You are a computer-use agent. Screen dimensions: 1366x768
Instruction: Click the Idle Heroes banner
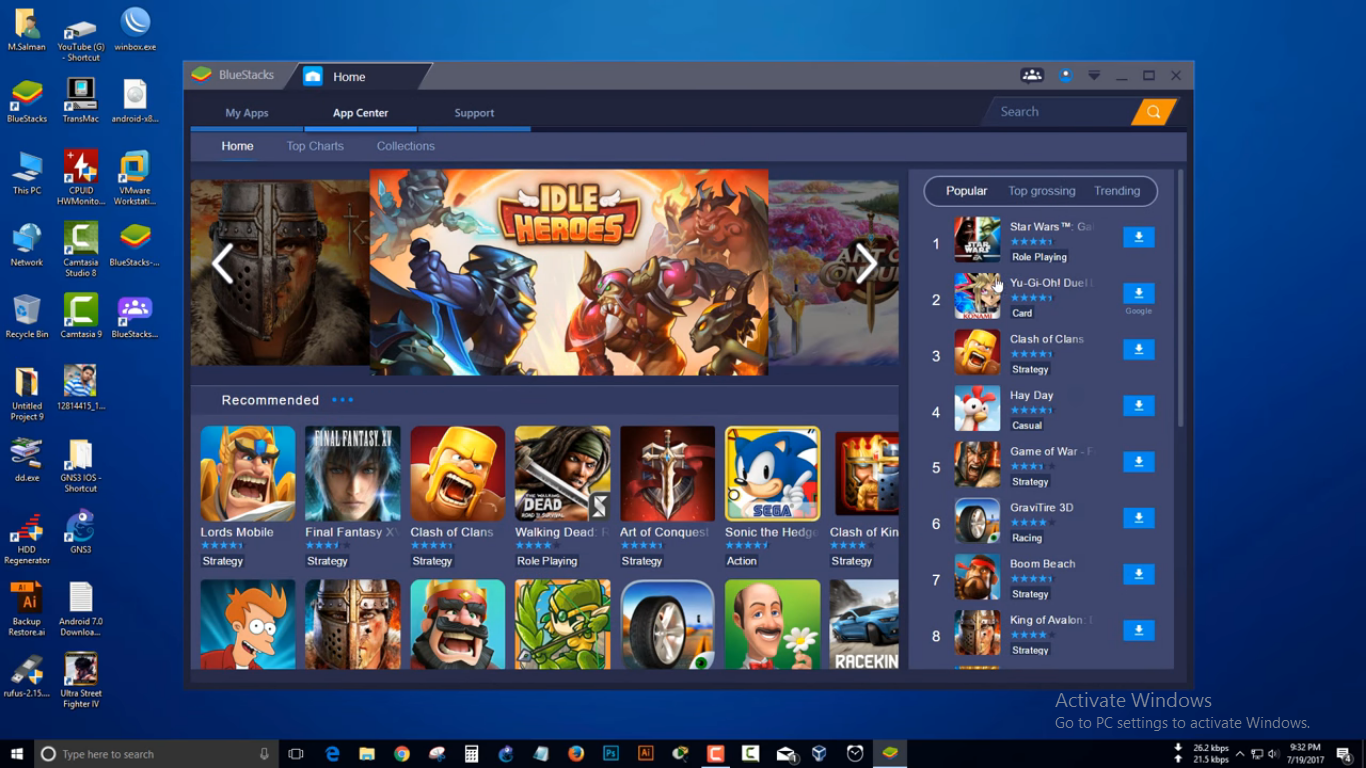[x=569, y=272]
